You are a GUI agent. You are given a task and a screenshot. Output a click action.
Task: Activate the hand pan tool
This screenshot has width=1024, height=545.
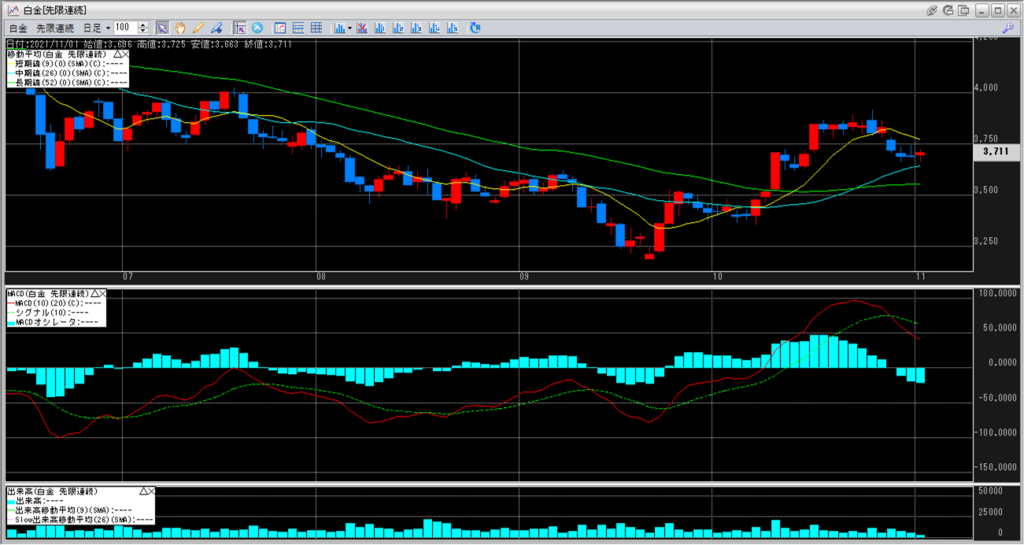180,27
